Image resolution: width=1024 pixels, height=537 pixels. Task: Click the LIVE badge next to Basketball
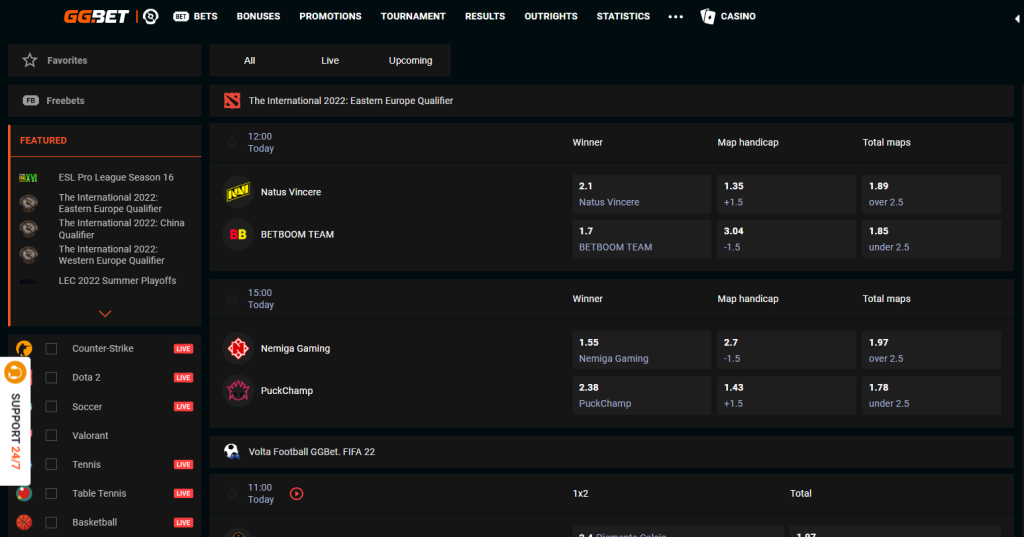184,523
